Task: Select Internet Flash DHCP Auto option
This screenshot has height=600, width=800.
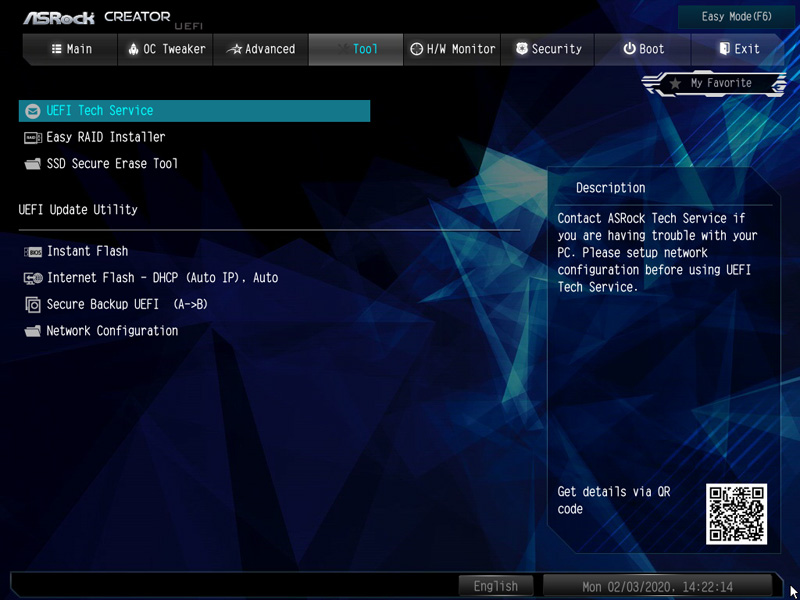Action: click(x=162, y=278)
